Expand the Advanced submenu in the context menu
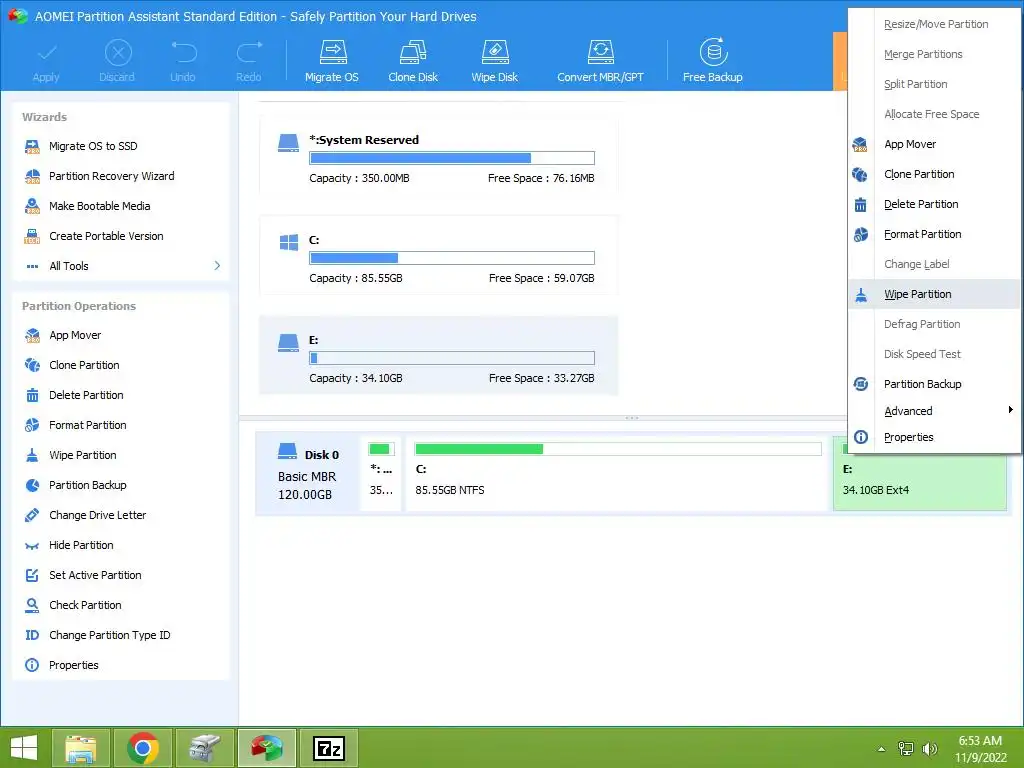The width and height of the screenshot is (1024, 768). click(935, 411)
